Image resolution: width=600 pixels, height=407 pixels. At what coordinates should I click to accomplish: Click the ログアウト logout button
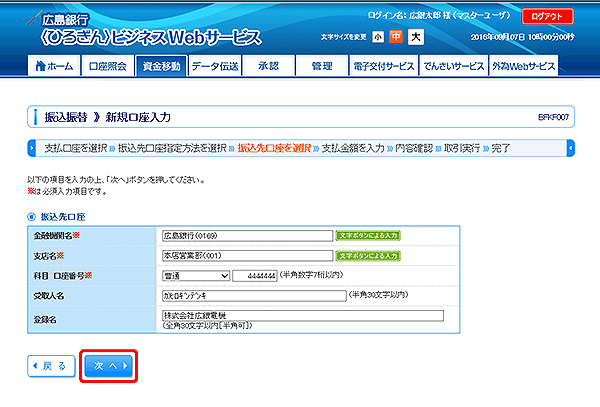click(548, 16)
